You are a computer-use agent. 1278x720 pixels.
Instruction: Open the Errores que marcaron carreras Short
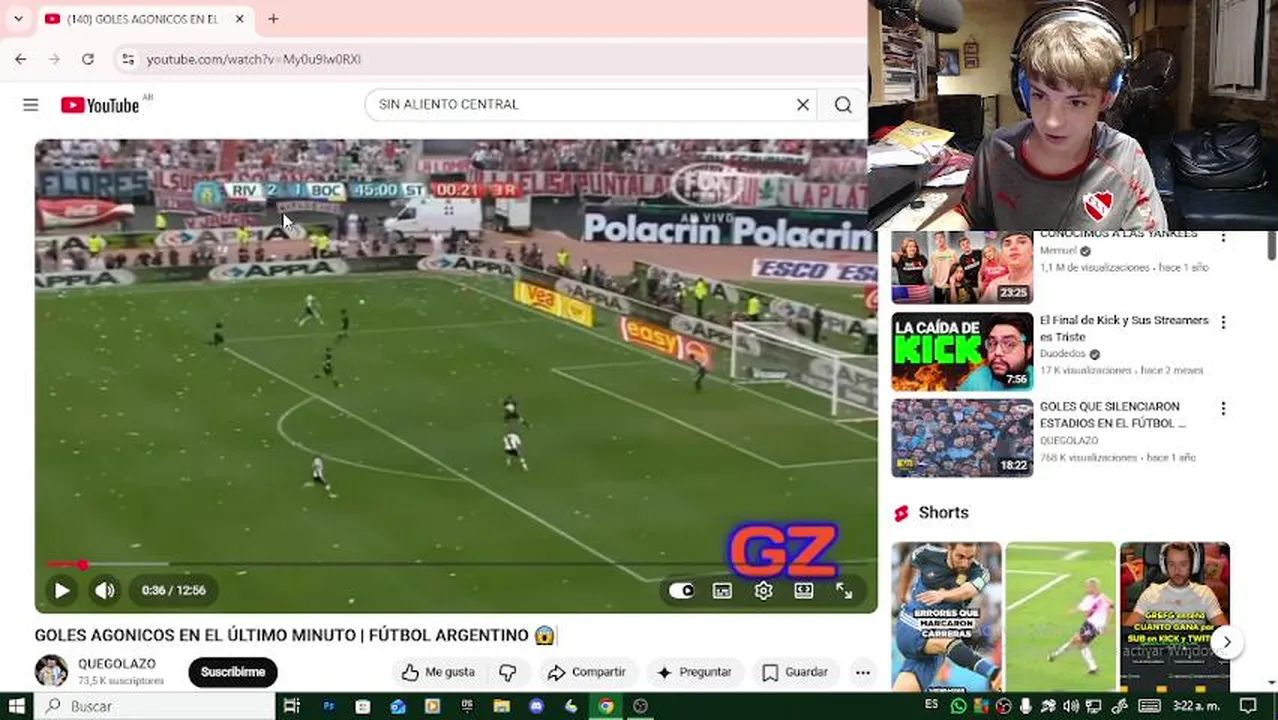pyautogui.click(x=946, y=616)
